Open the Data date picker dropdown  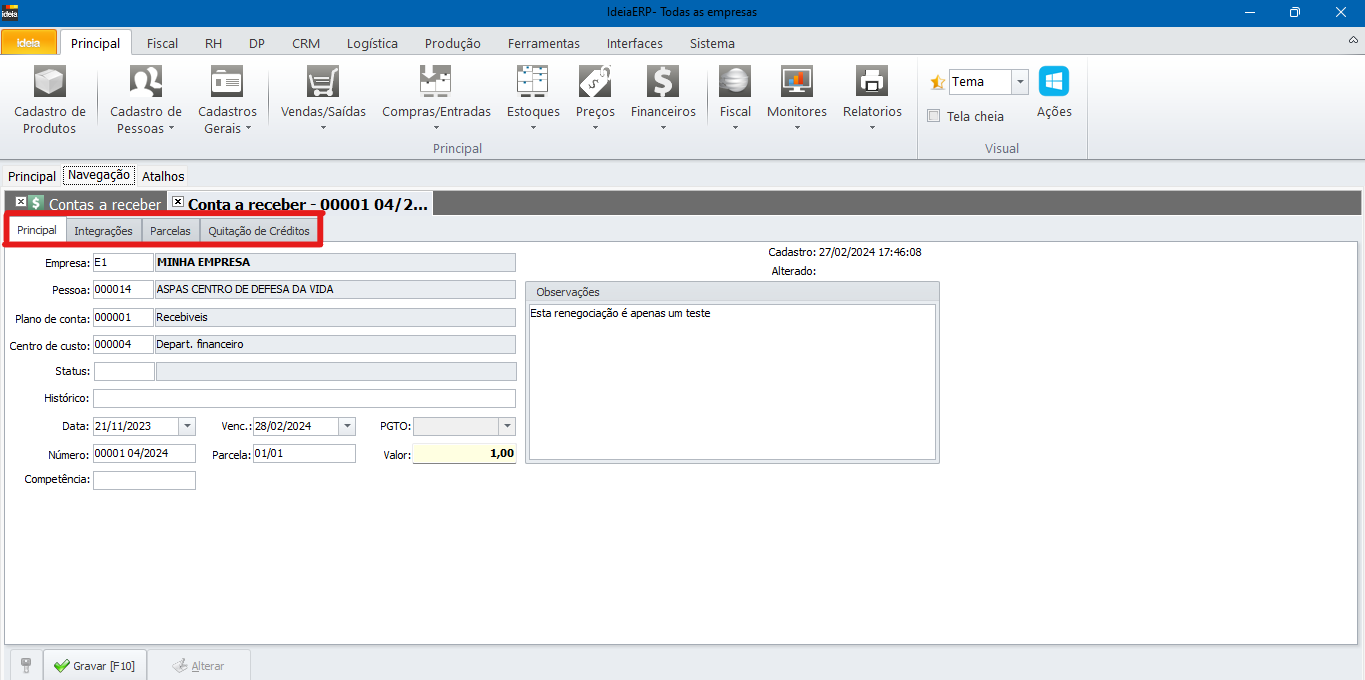187,426
